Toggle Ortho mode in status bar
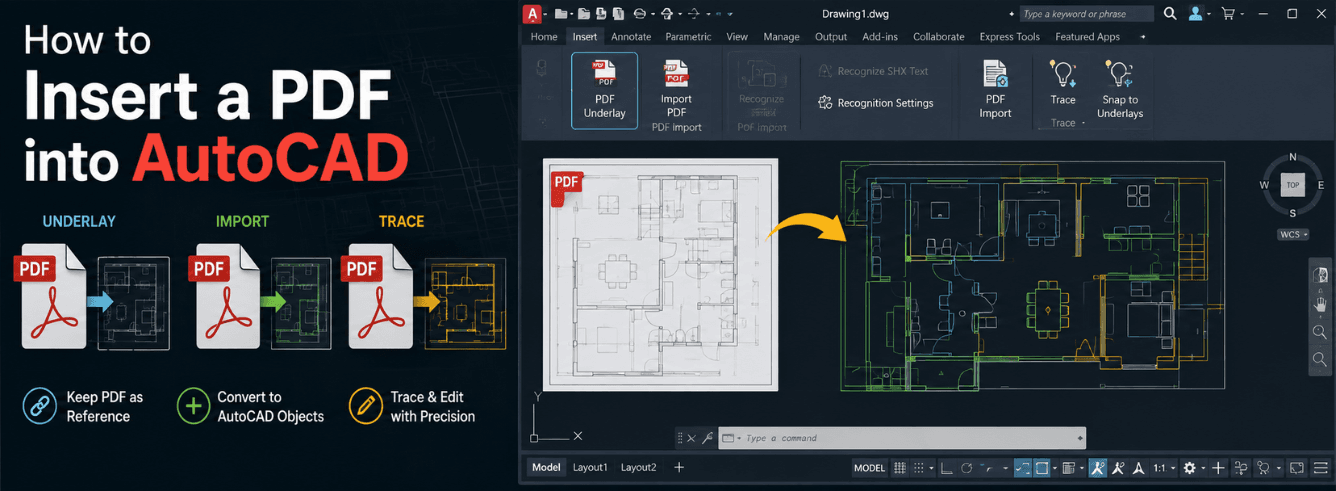The height and width of the screenshot is (491, 1336). click(x=945, y=468)
